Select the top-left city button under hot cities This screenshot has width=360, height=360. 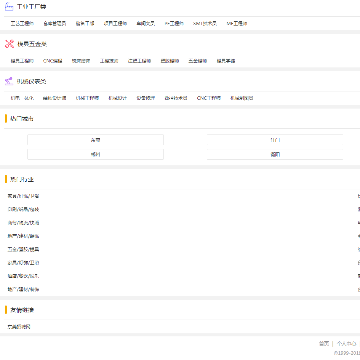pyautogui.click(x=95, y=140)
